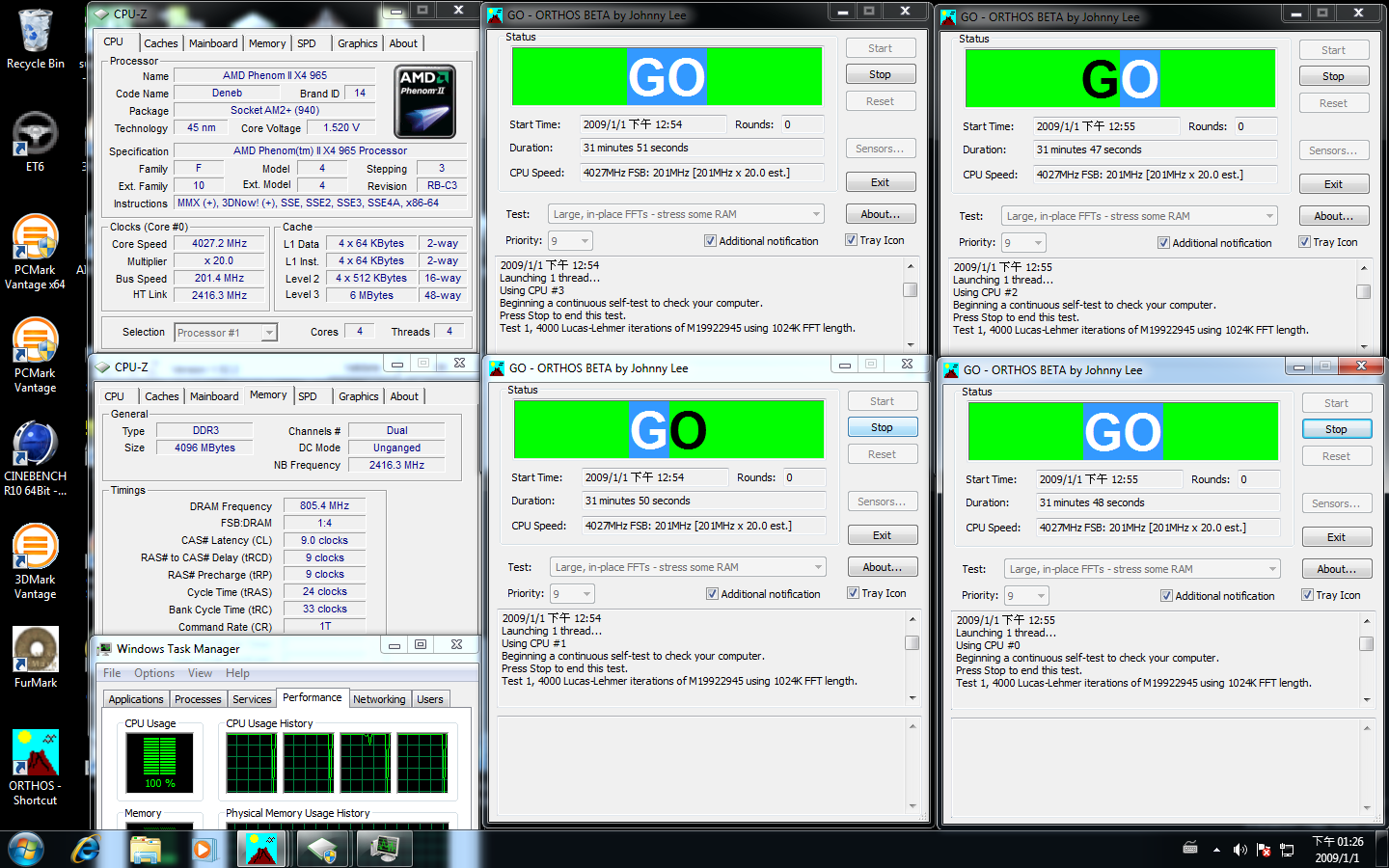Click the Task Manager taskbar button

[x=384, y=850]
